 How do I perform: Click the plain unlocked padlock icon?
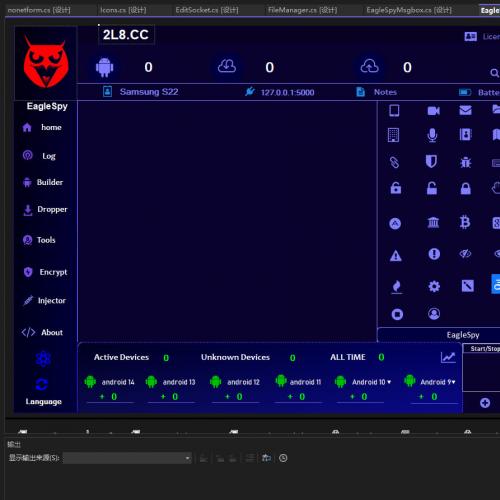[432, 188]
